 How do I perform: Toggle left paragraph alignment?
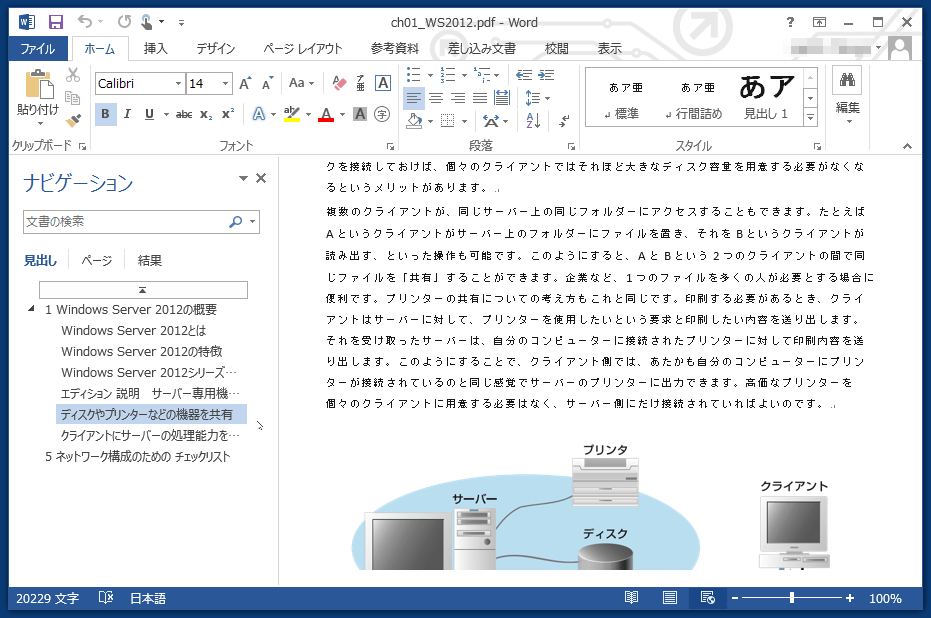(x=414, y=98)
